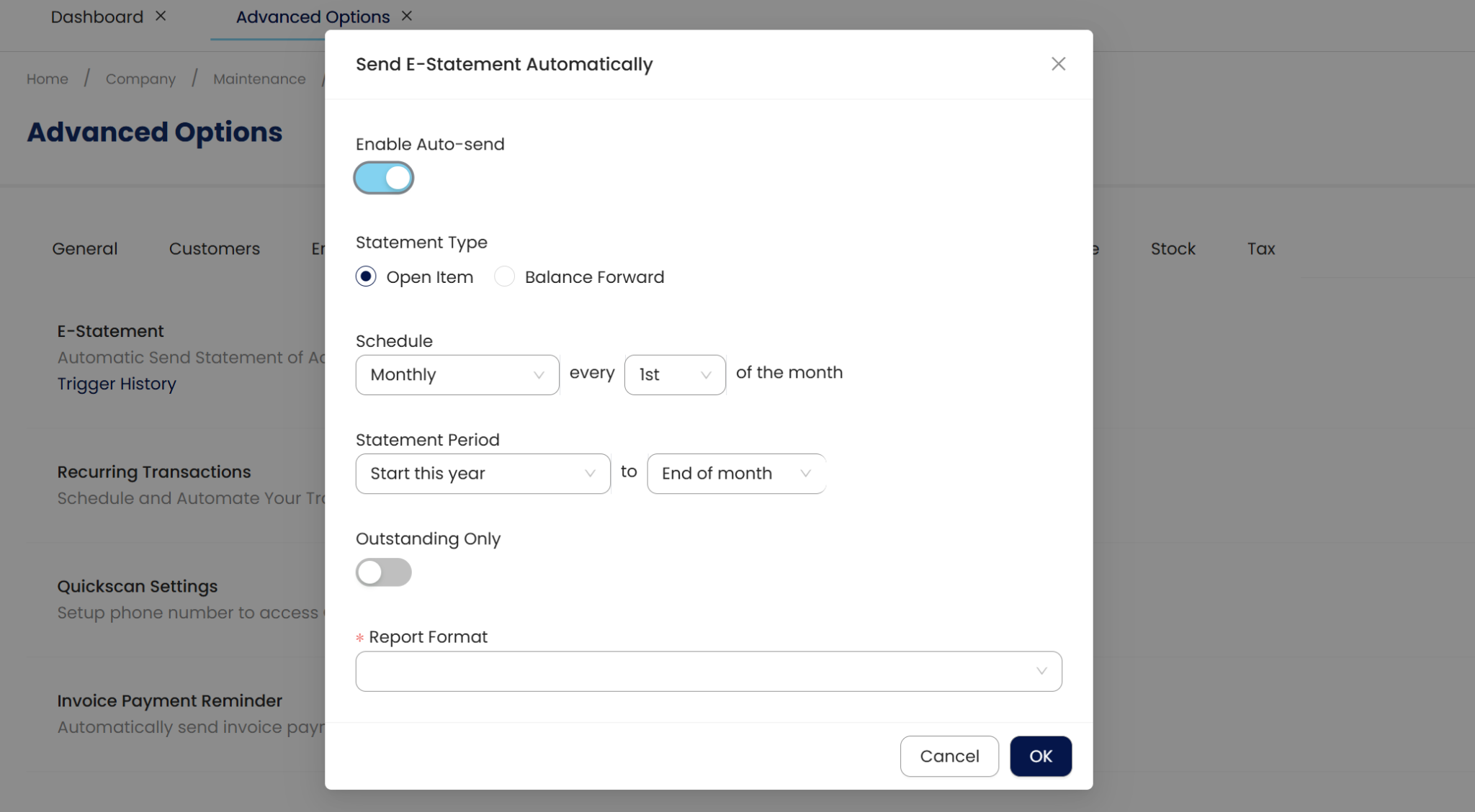Close the Dashboard tab with its X icon
The width and height of the screenshot is (1475, 812).
point(161,16)
